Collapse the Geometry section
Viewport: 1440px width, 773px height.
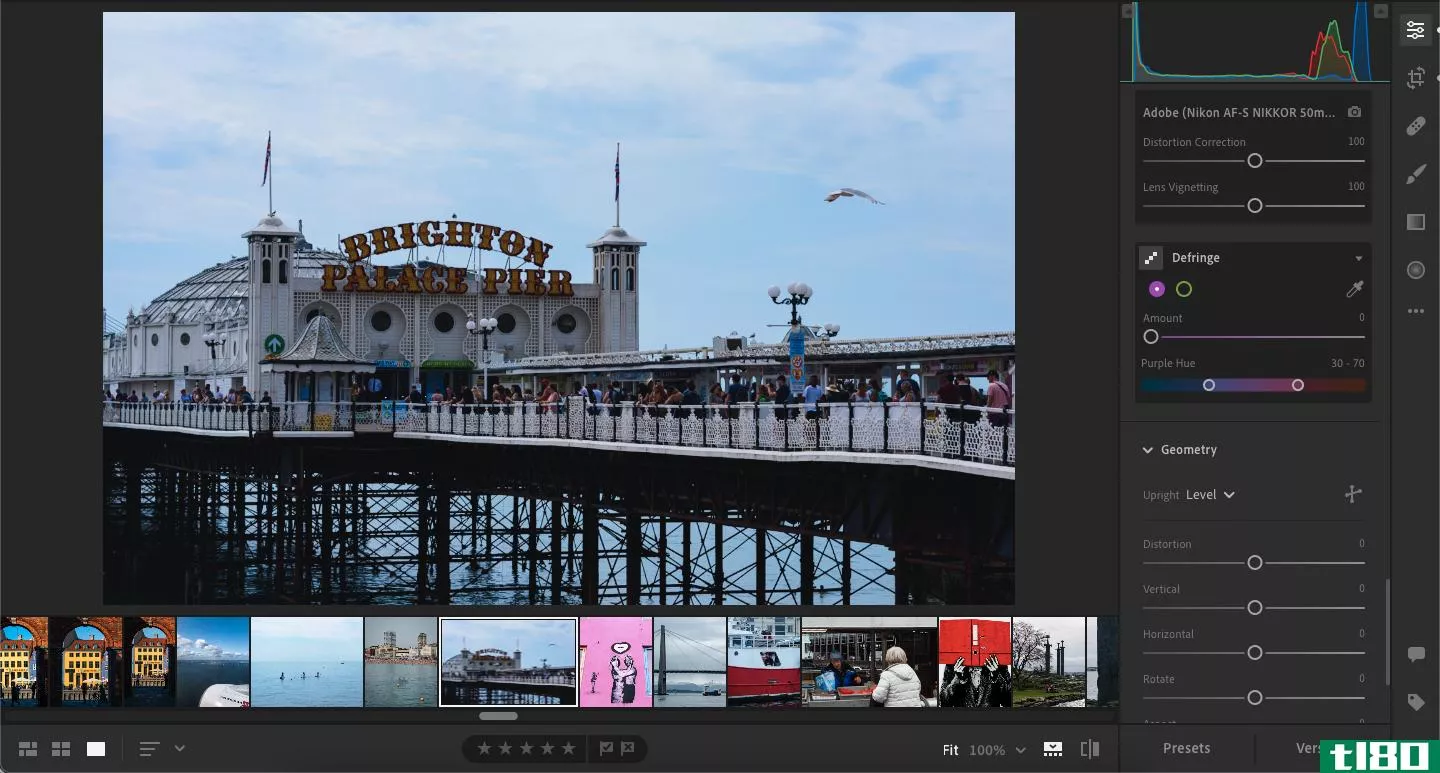1148,450
